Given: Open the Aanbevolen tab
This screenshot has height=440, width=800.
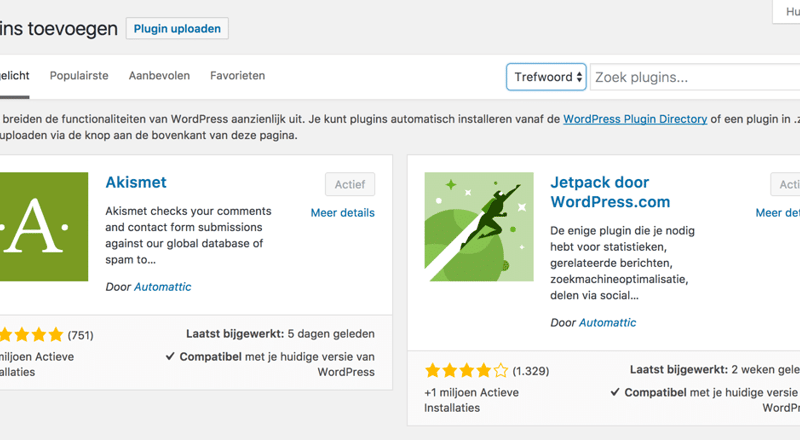Looking at the screenshot, I should pyautogui.click(x=159, y=76).
